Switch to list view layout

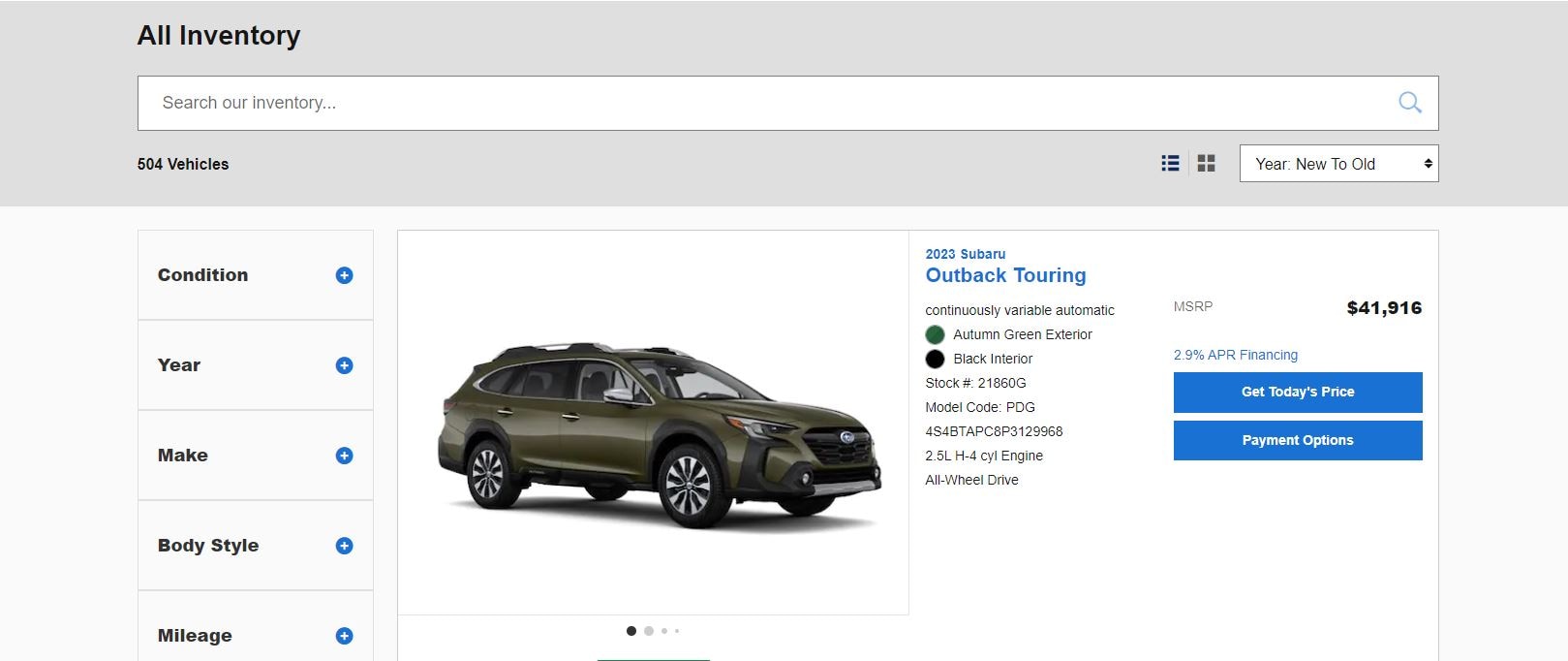pyautogui.click(x=1170, y=164)
